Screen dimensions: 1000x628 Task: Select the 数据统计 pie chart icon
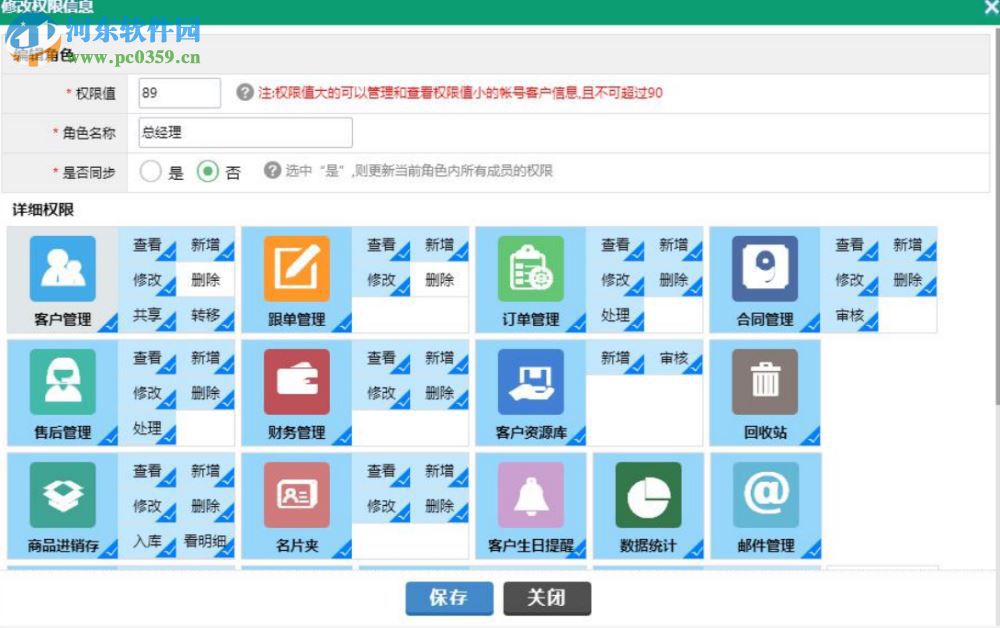click(648, 495)
